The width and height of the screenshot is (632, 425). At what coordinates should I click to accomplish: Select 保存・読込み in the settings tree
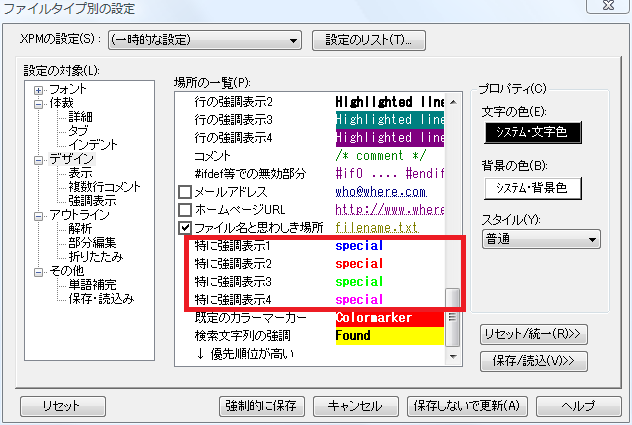101,298
